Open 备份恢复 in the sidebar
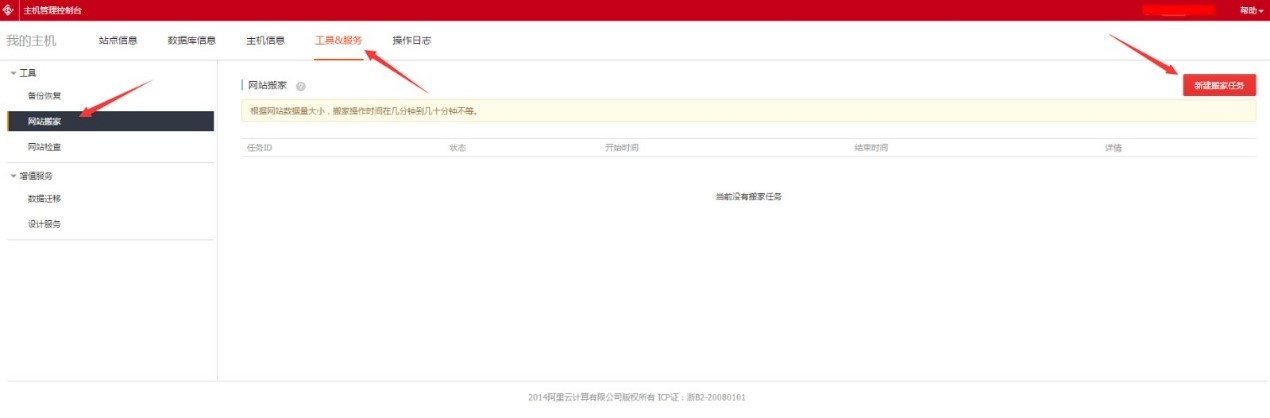This screenshot has height=418, width=1270. [x=45, y=96]
